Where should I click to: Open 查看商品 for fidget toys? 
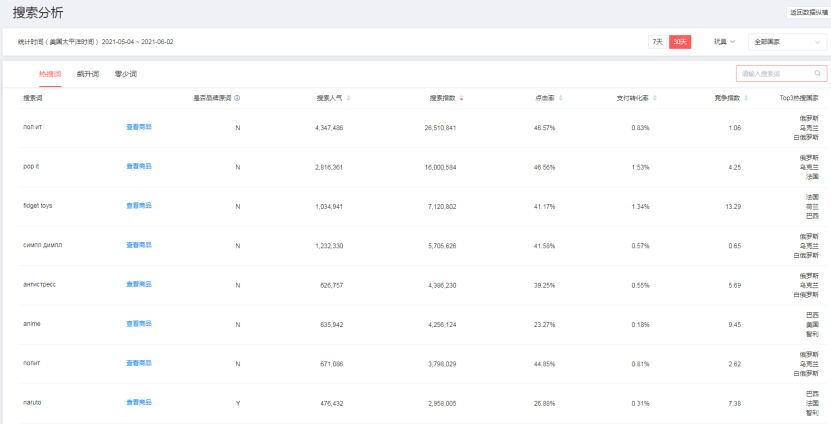[139, 206]
